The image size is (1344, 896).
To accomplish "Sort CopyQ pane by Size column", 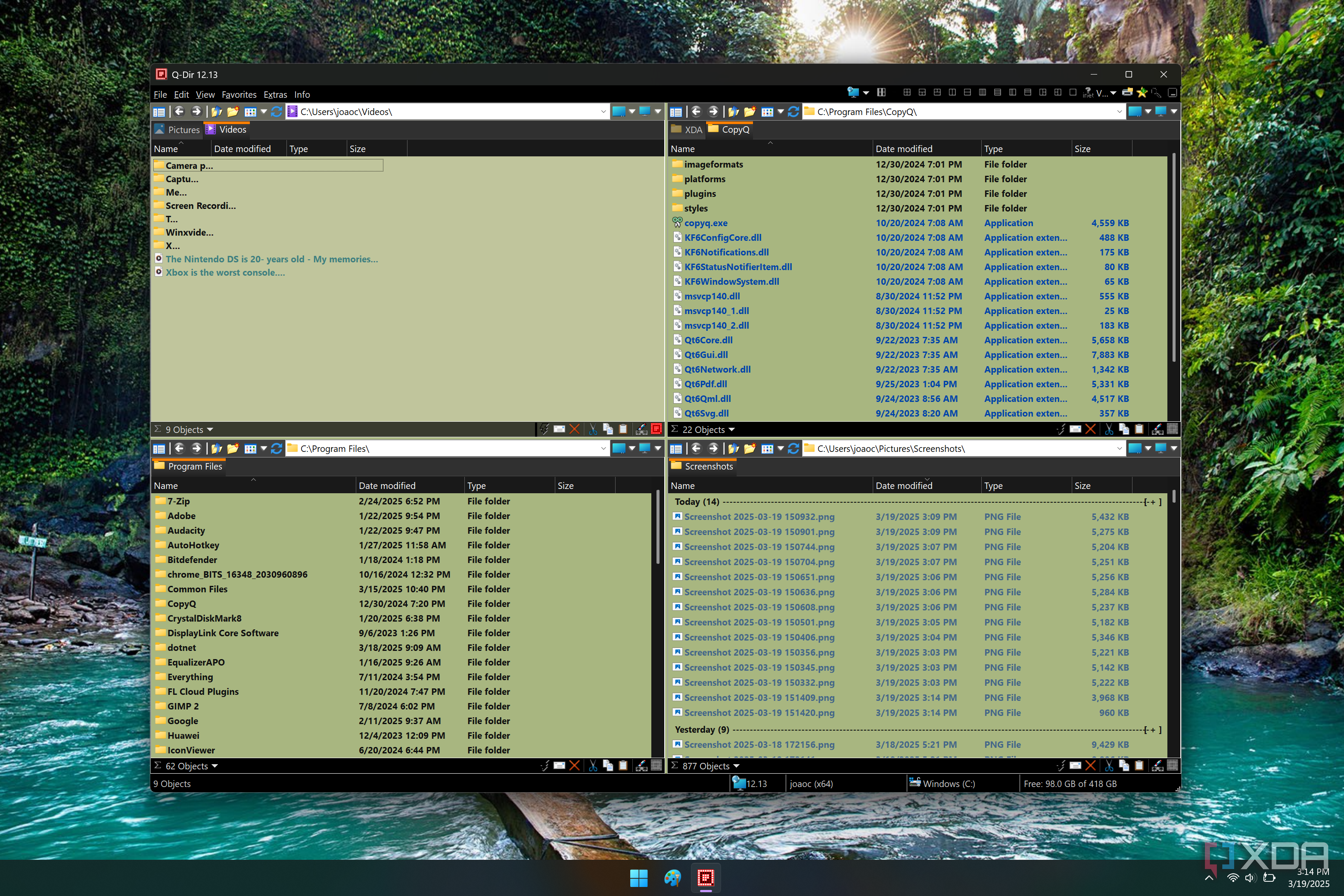I will (1101, 149).
